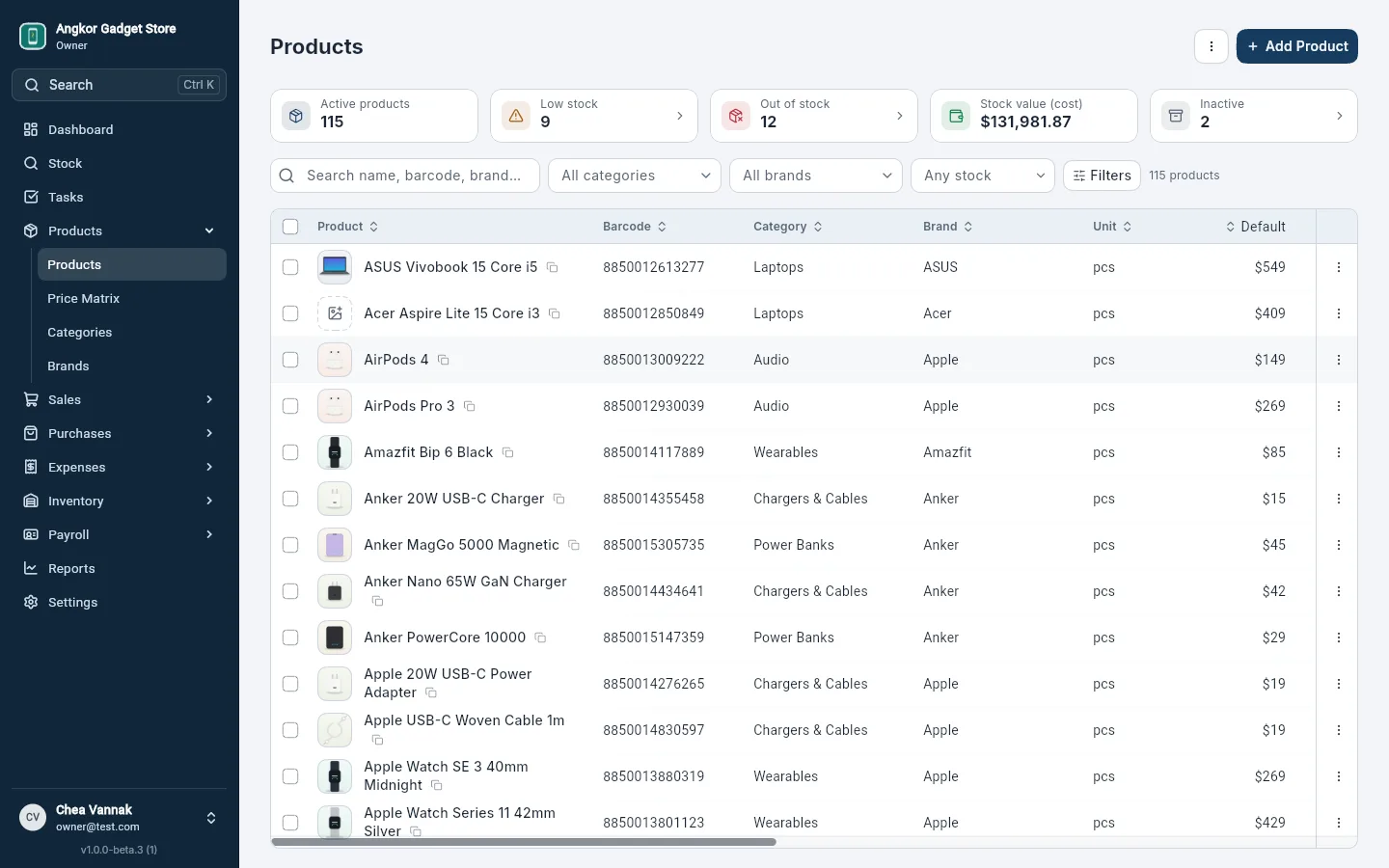Copy the Amazfit Bip 6 Black name
This screenshot has width=1389, height=868.
(508, 452)
